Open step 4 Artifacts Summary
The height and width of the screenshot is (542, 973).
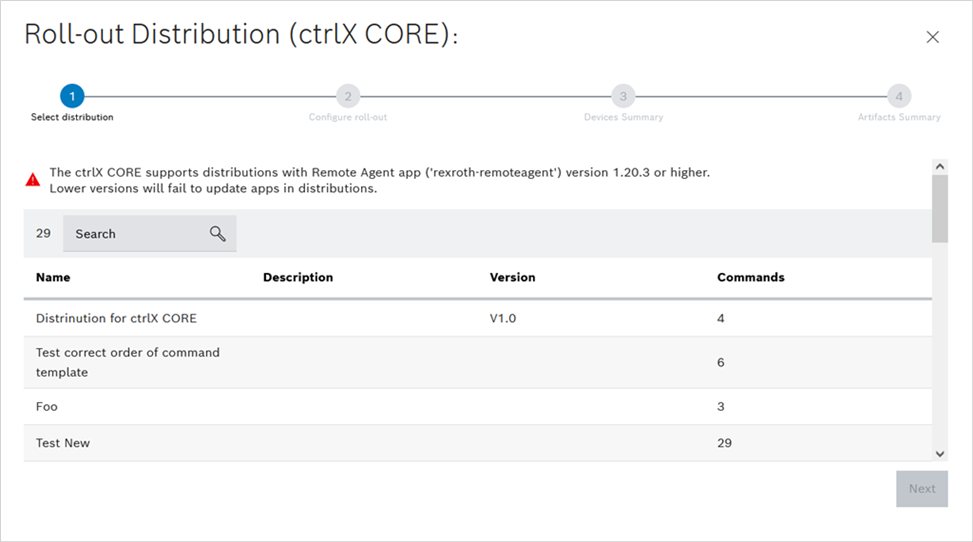(x=898, y=96)
